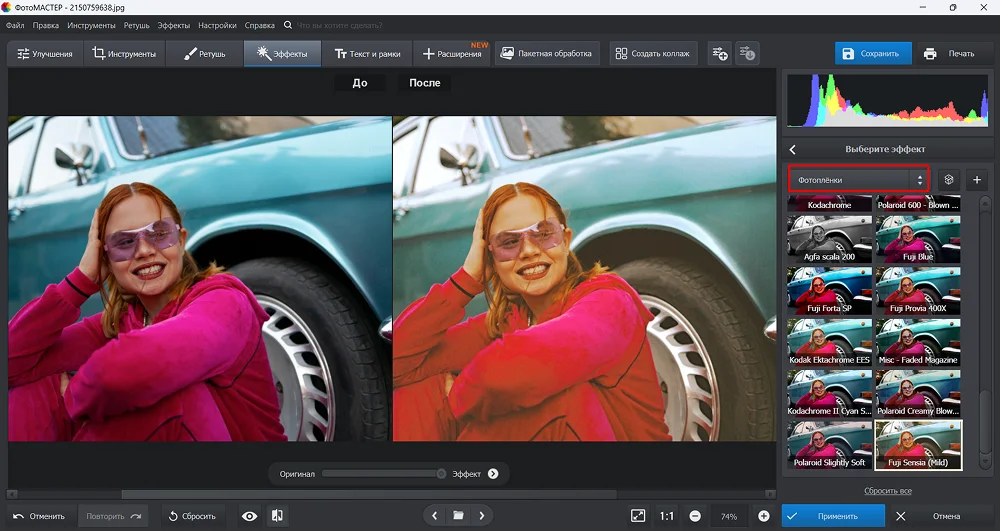Click the Сбросить все link
1000x531 pixels.
(888, 491)
